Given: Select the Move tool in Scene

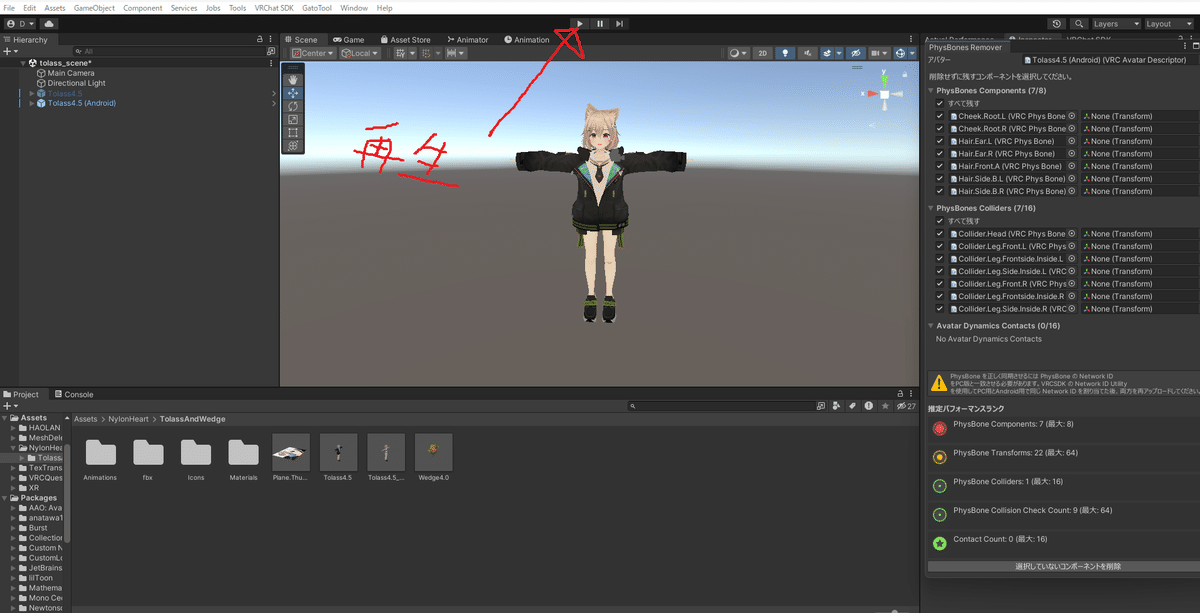Looking at the screenshot, I should (x=293, y=92).
